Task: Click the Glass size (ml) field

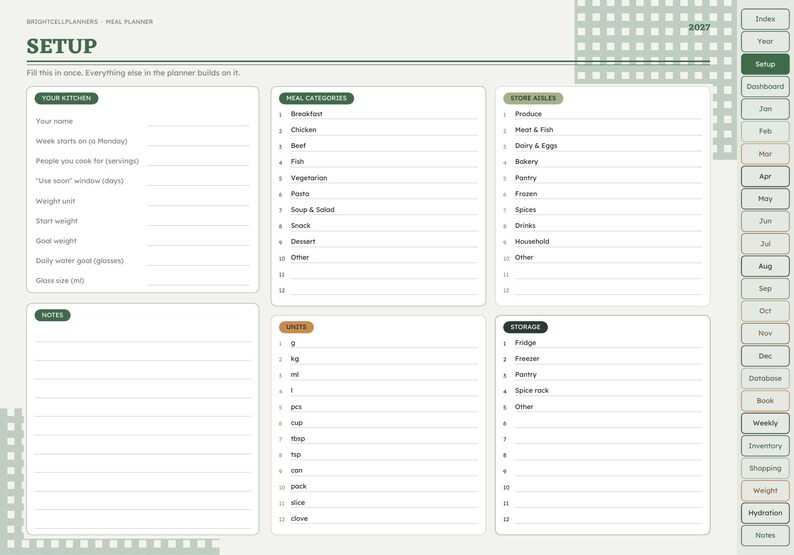Action: (x=198, y=281)
